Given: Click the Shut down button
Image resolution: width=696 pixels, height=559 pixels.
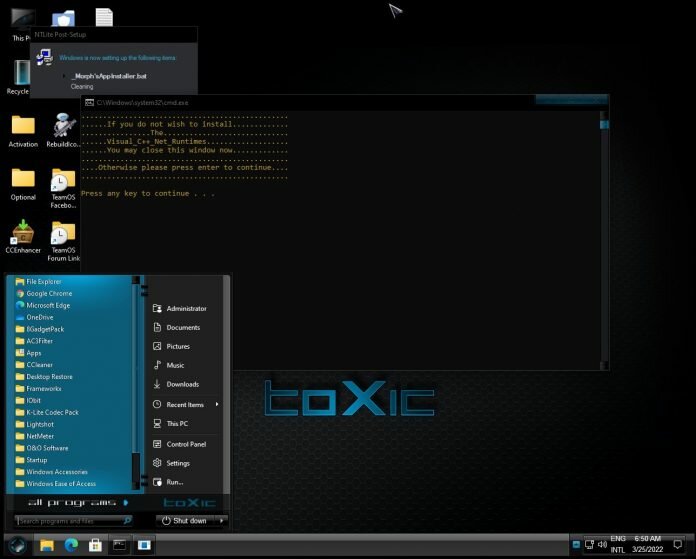Looking at the screenshot, I should (x=185, y=520).
